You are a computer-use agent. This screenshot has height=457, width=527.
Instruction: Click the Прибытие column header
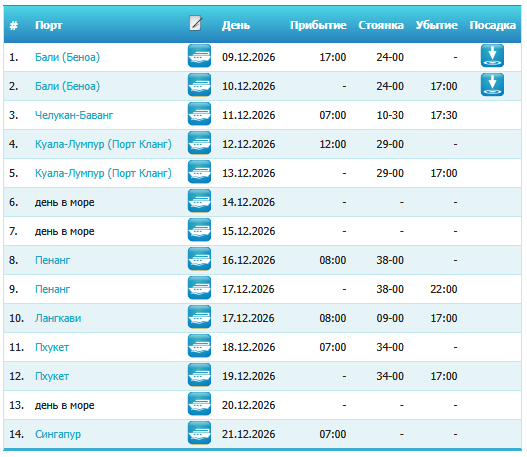[318, 25]
